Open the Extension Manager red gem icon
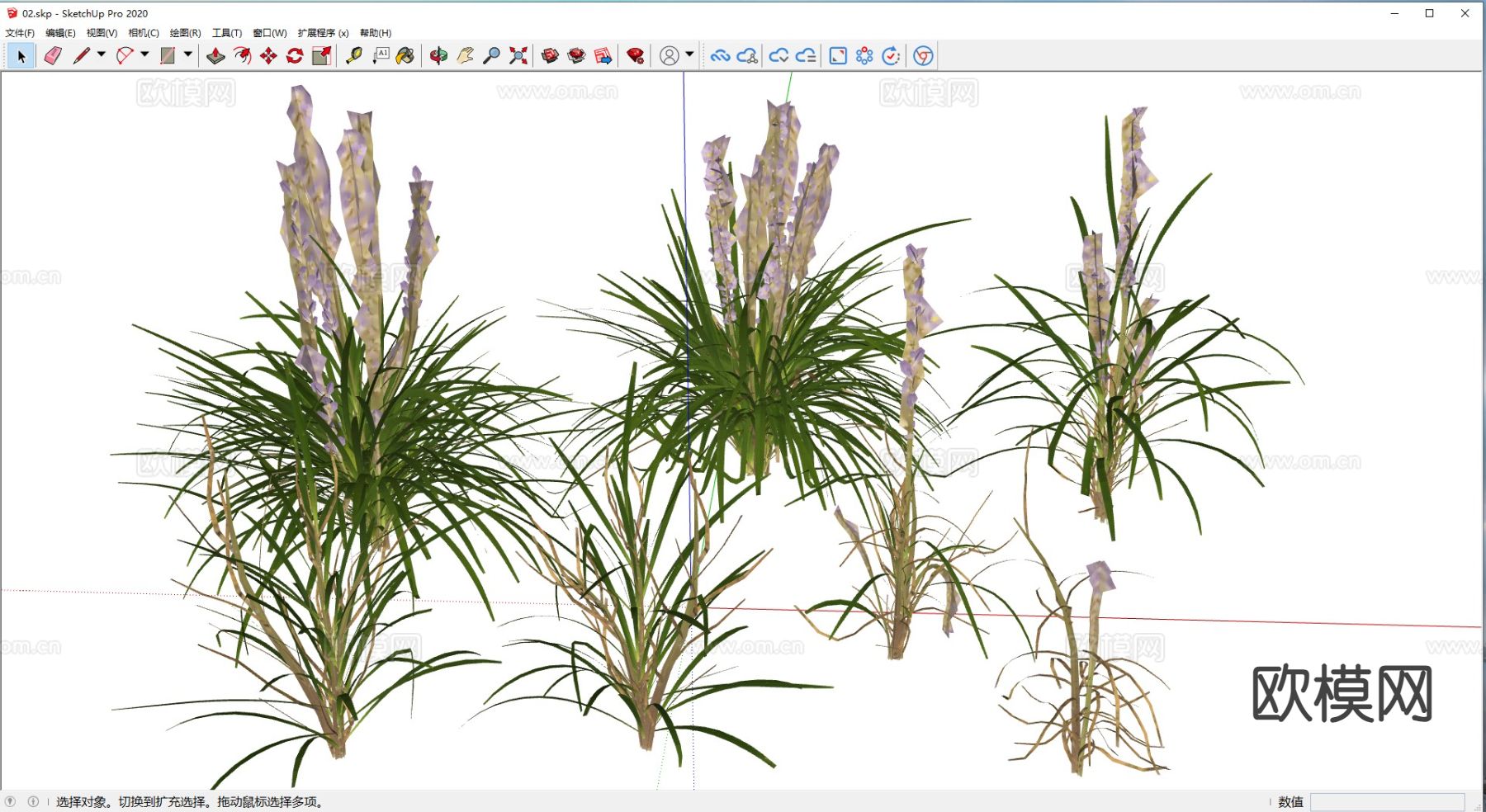 [x=635, y=56]
